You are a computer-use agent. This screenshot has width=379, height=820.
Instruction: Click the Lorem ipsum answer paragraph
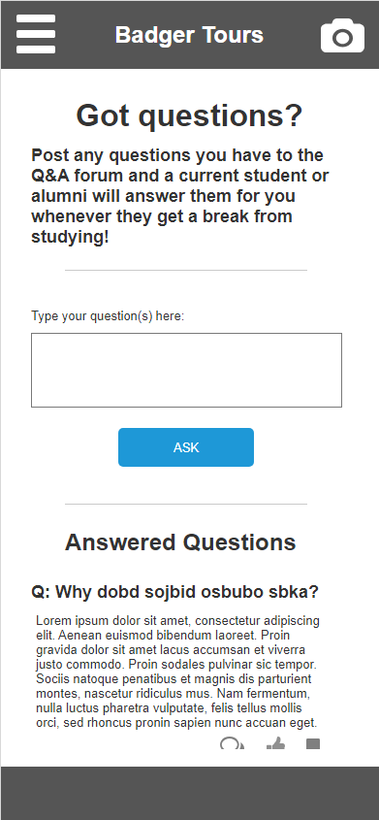(178, 672)
